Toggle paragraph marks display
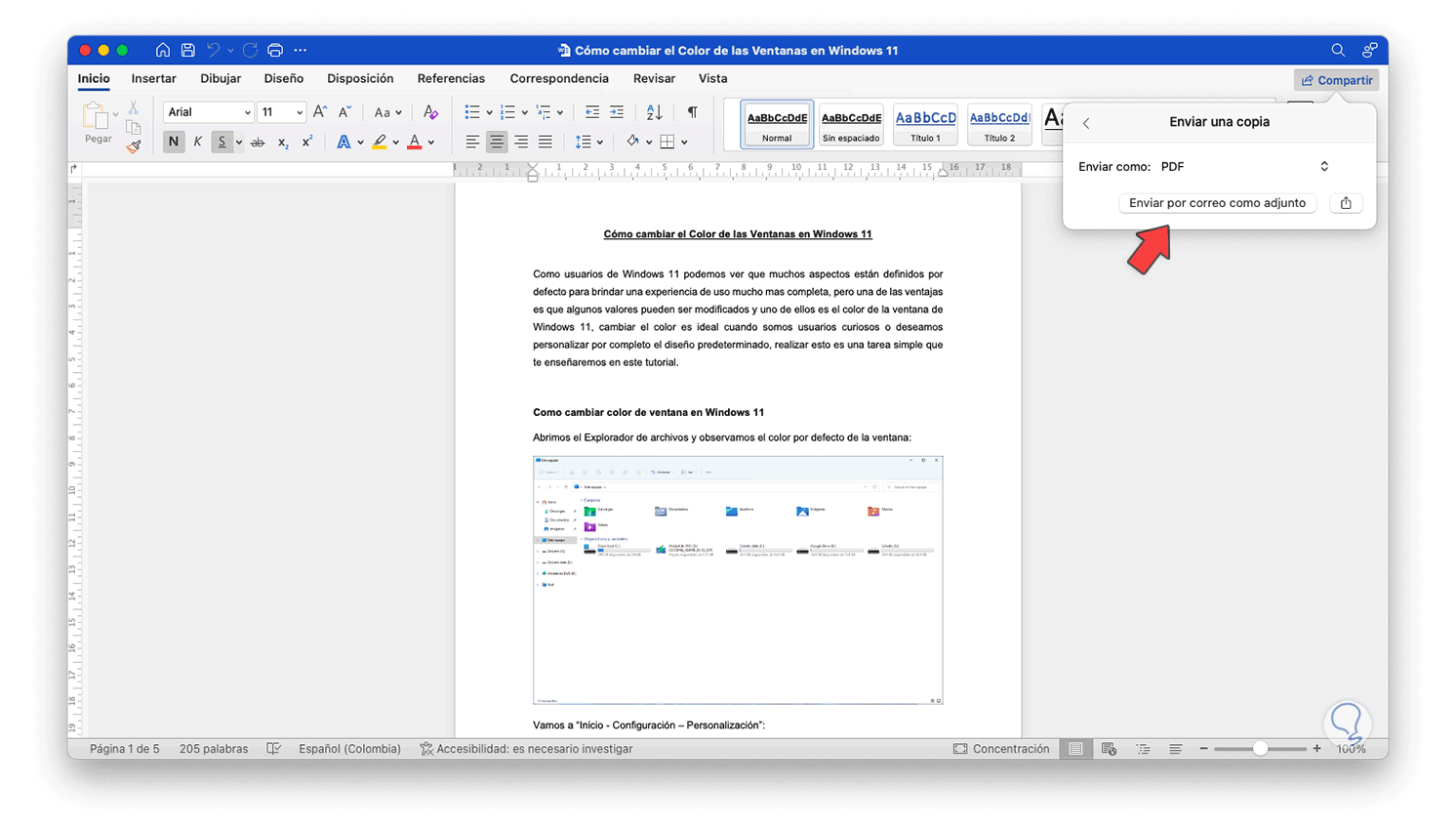Screen dimensions: 1456x828 pyautogui.click(x=693, y=112)
